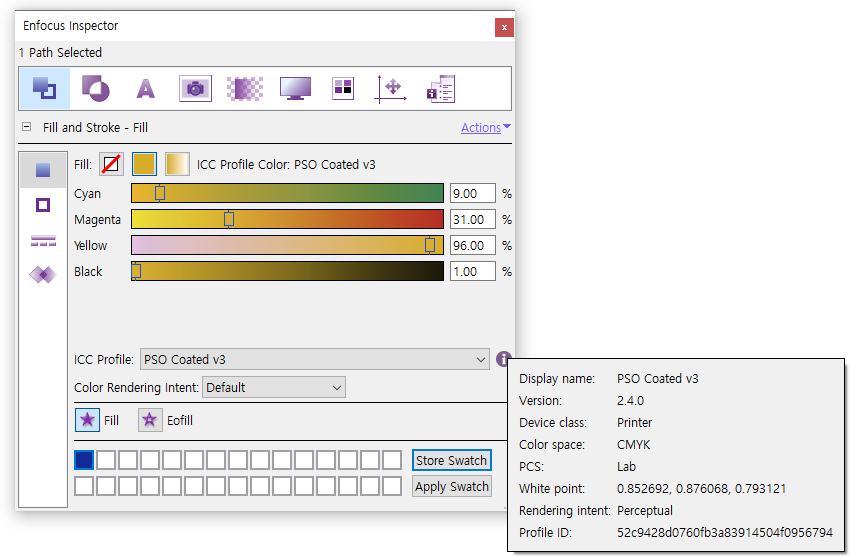The height and width of the screenshot is (560, 855).
Task: Click the Profile ID value text
Action: click(x=725, y=532)
